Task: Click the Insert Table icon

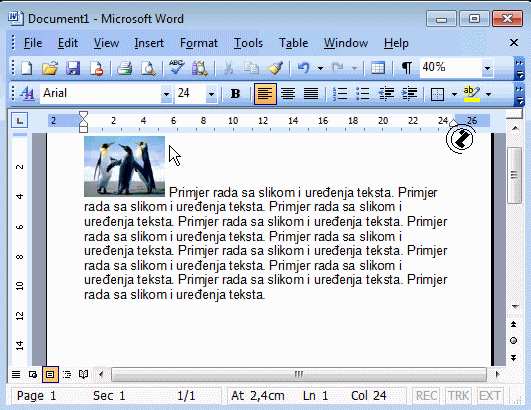Action: coord(378,68)
